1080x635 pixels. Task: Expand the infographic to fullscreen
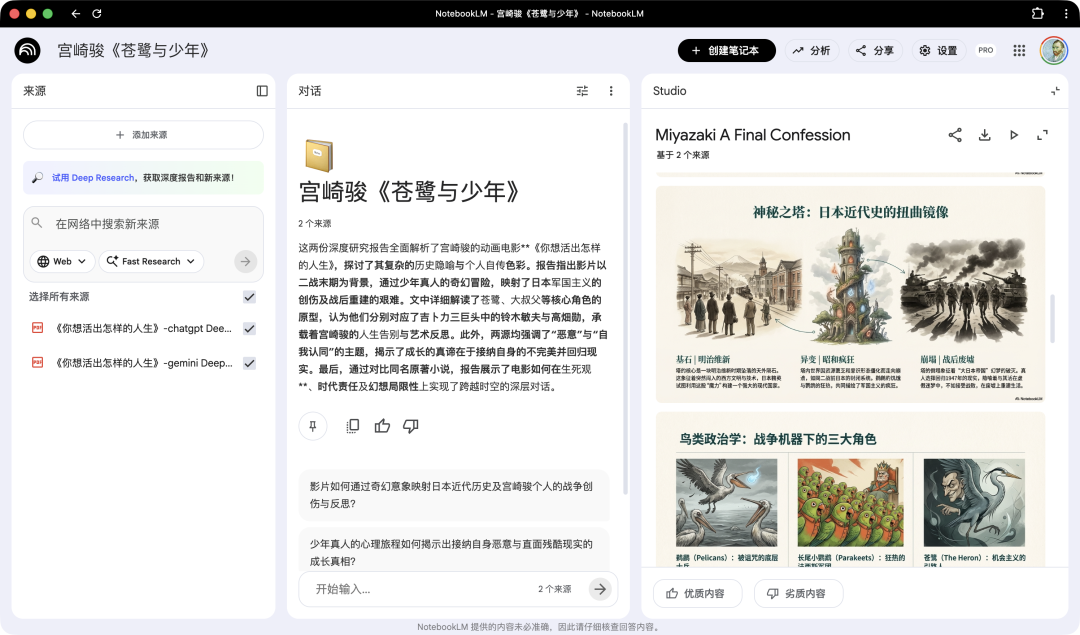click(x=1043, y=135)
